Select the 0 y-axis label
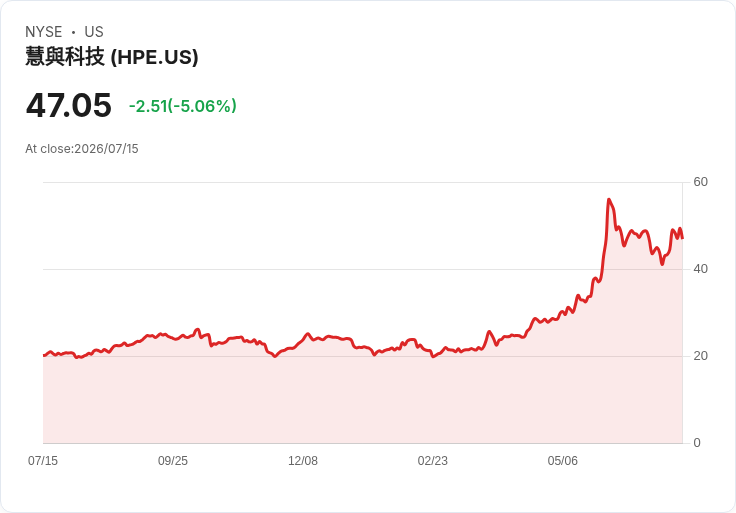 [697, 443]
